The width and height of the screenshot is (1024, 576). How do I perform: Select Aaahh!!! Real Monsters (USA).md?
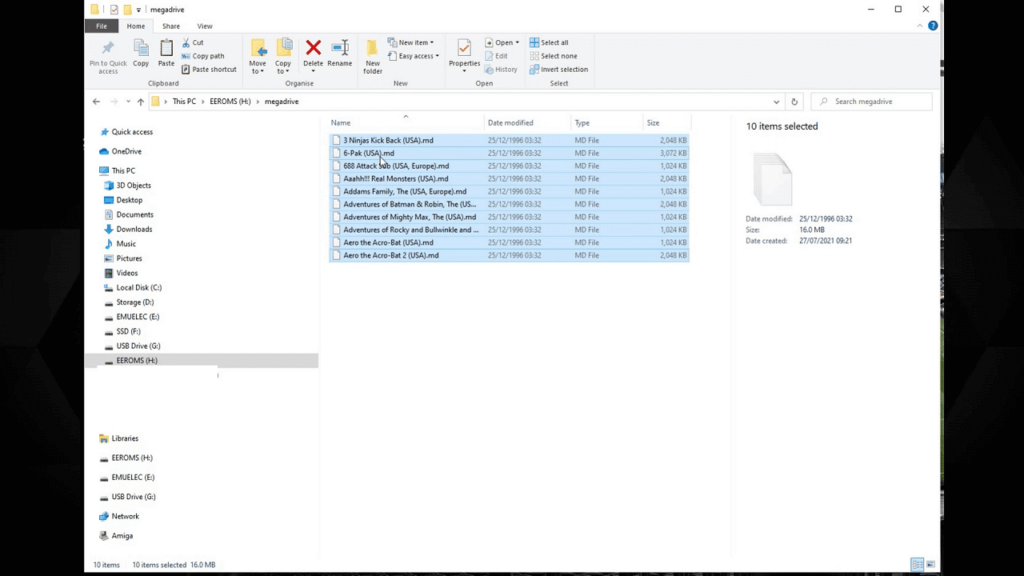click(x=509, y=179)
